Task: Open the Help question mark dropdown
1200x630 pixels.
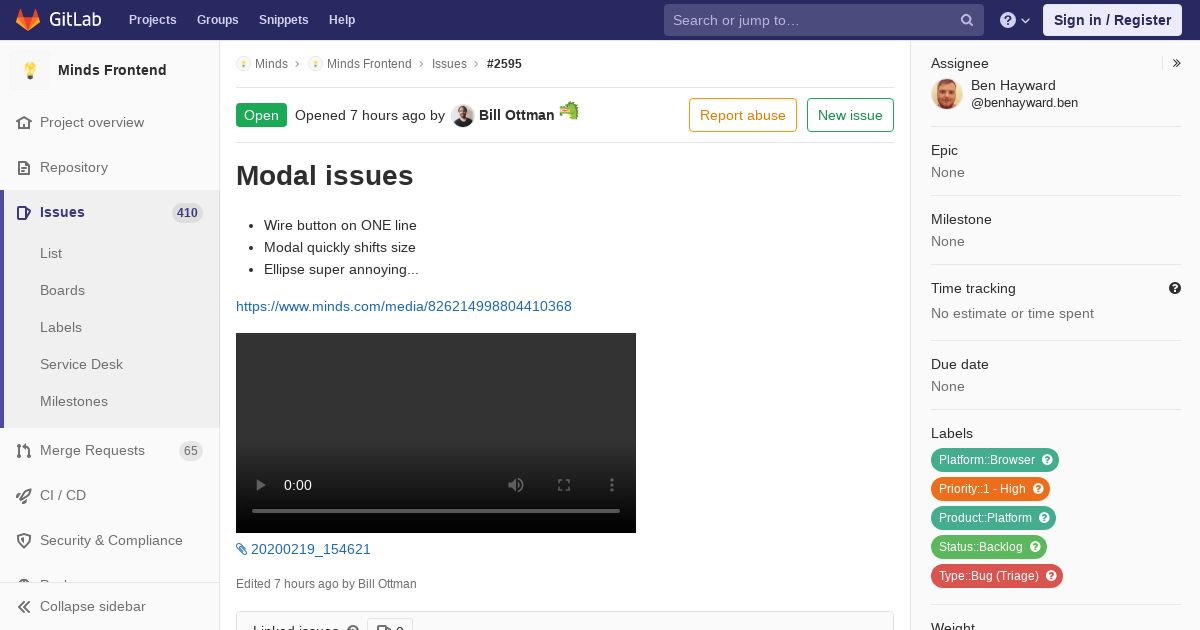Action: coord(1015,20)
